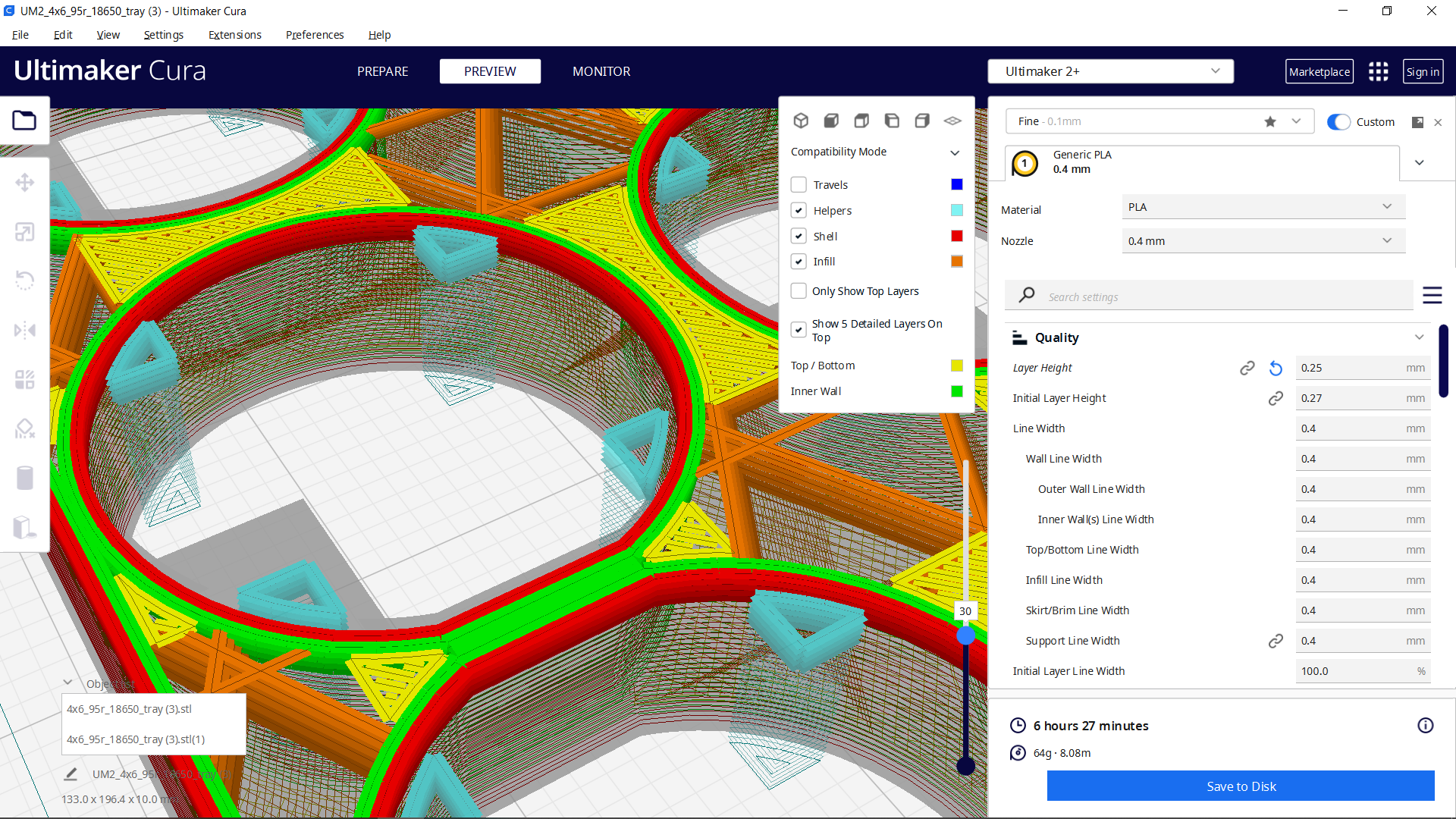Open the Marketplace button

[1319, 71]
